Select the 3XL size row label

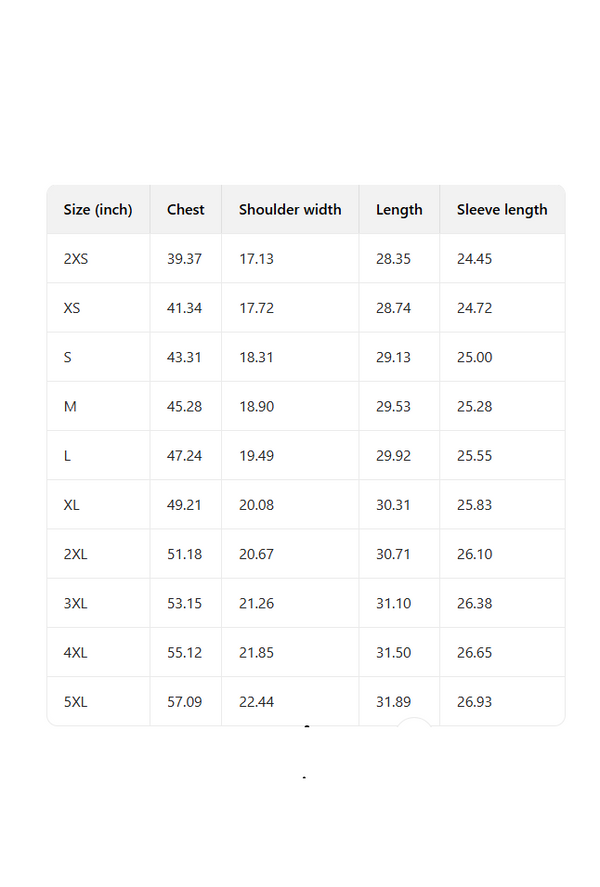point(76,603)
